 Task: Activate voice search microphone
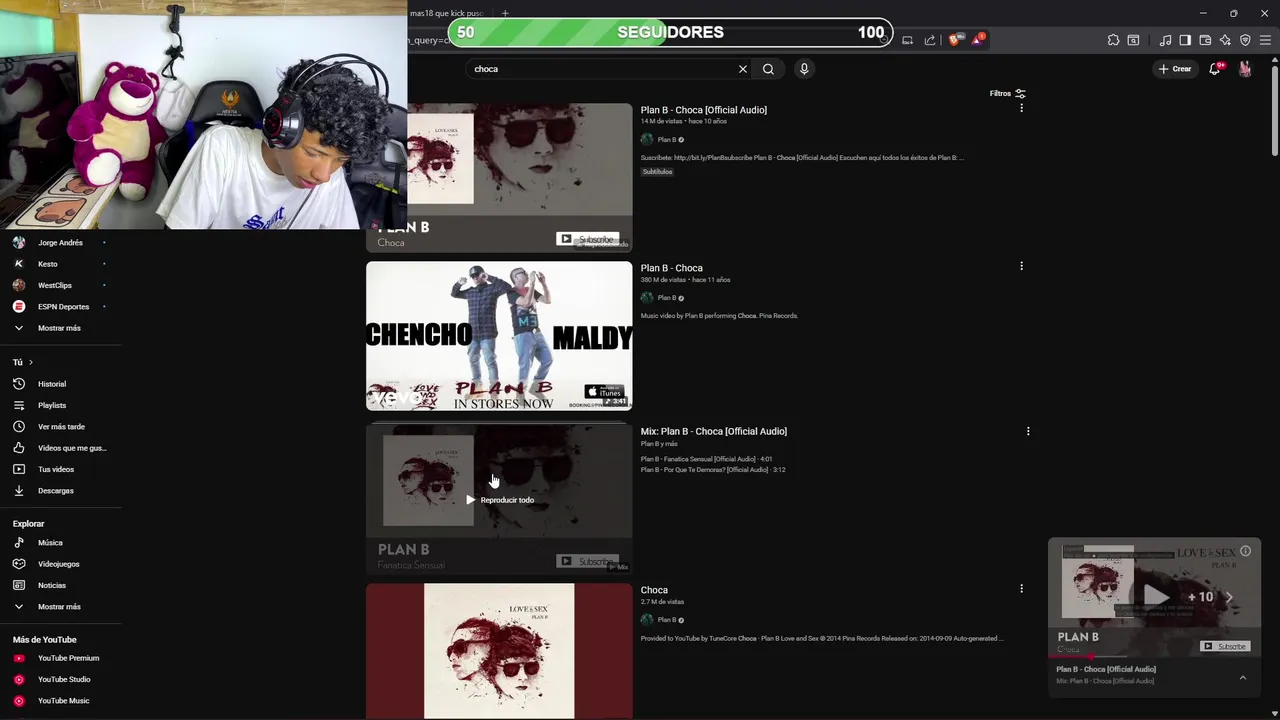pyautogui.click(x=804, y=69)
